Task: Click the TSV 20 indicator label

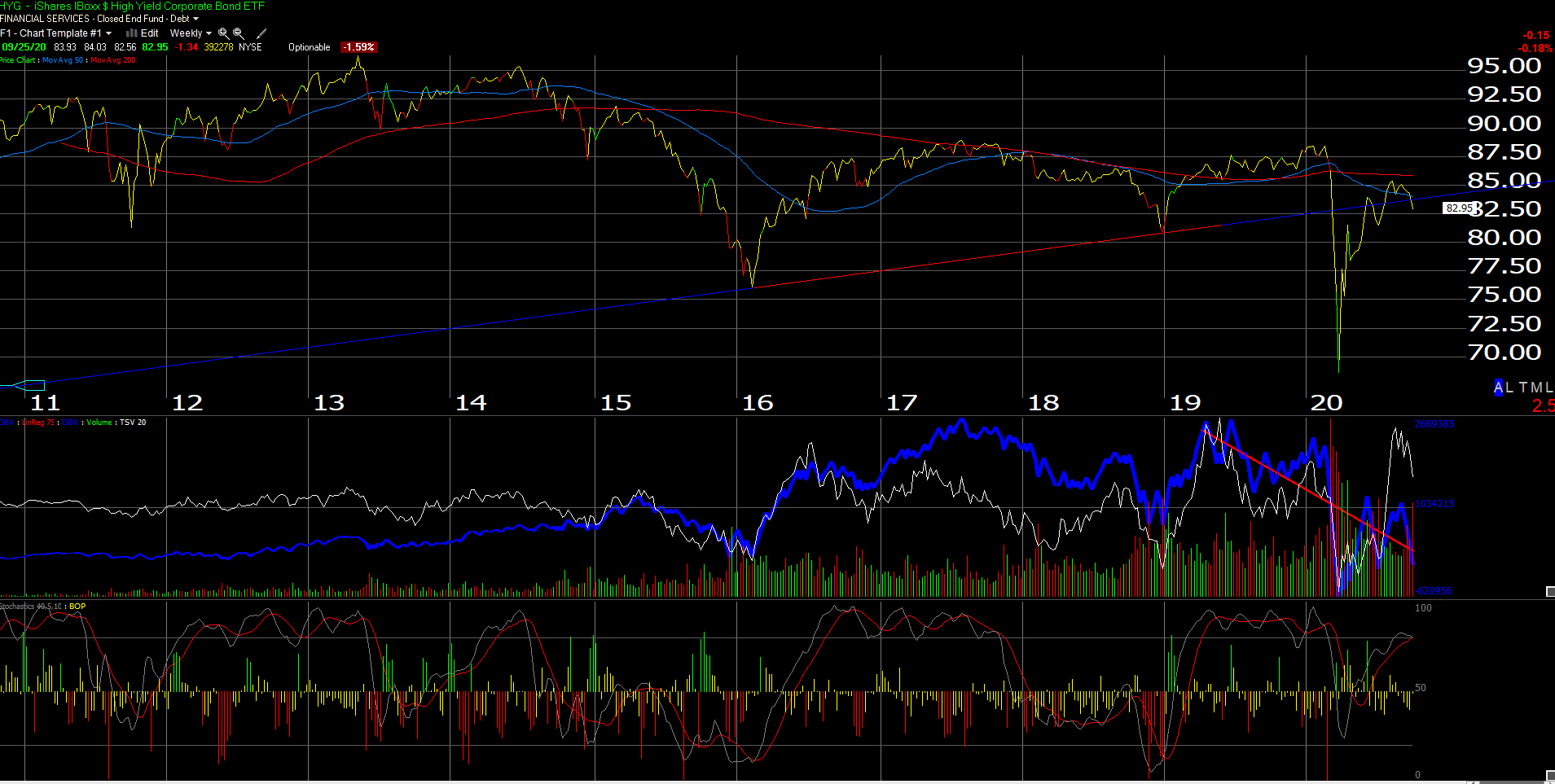Action: coord(133,423)
